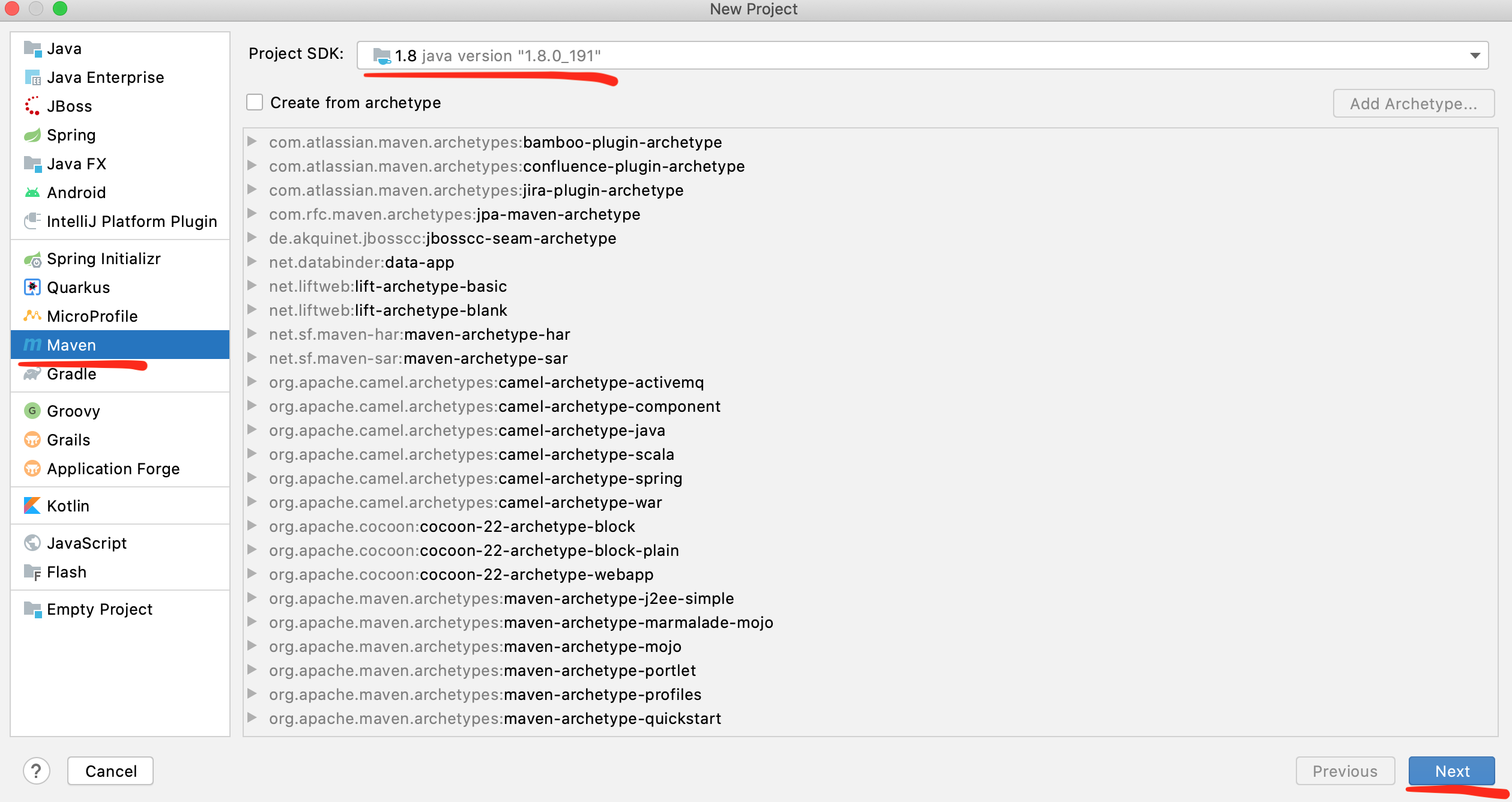Expand the bamboo-plugin-archetype entry

pyautogui.click(x=252, y=142)
